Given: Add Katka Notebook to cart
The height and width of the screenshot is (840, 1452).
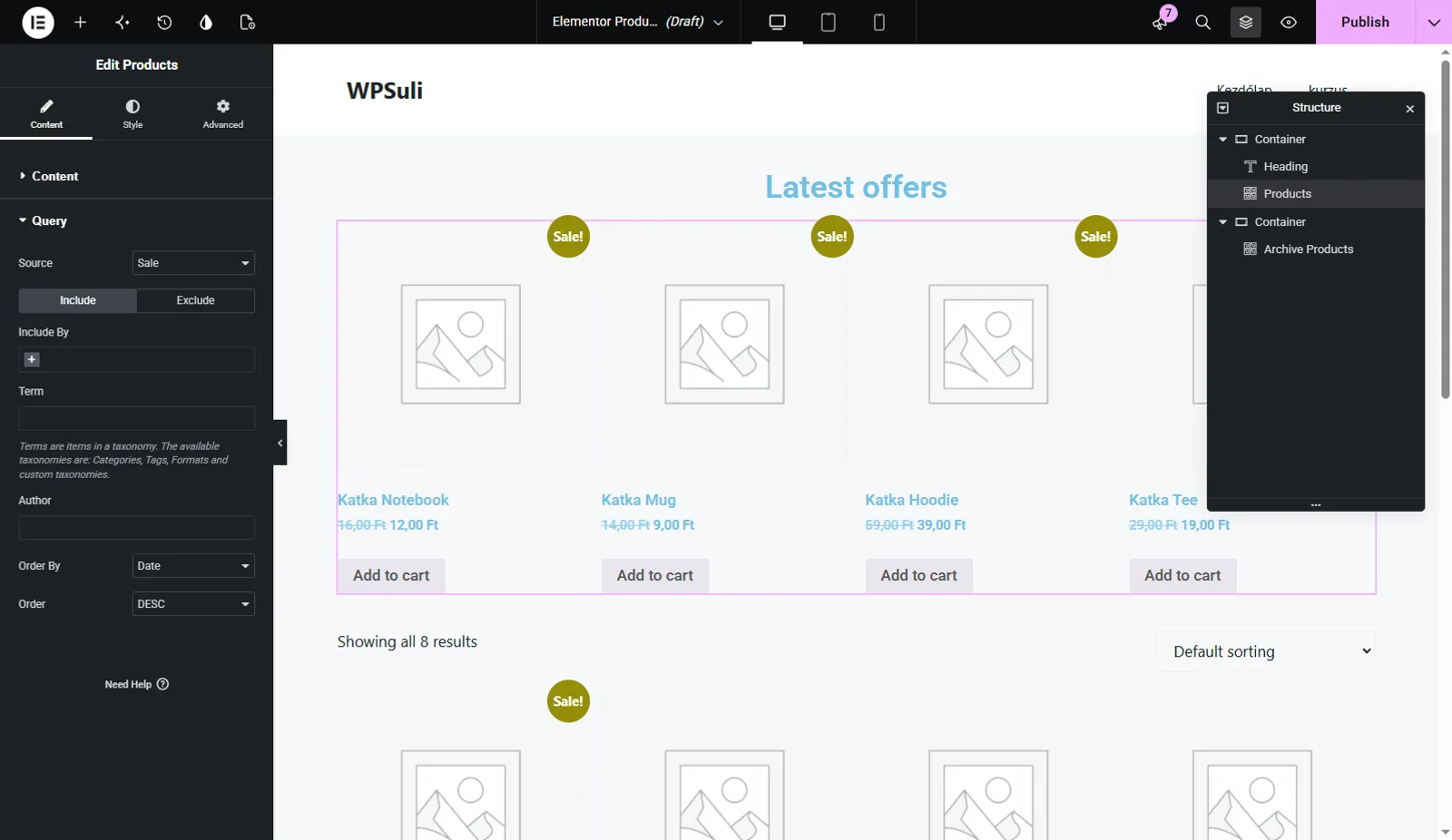Looking at the screenshot, I should [391, 575].
